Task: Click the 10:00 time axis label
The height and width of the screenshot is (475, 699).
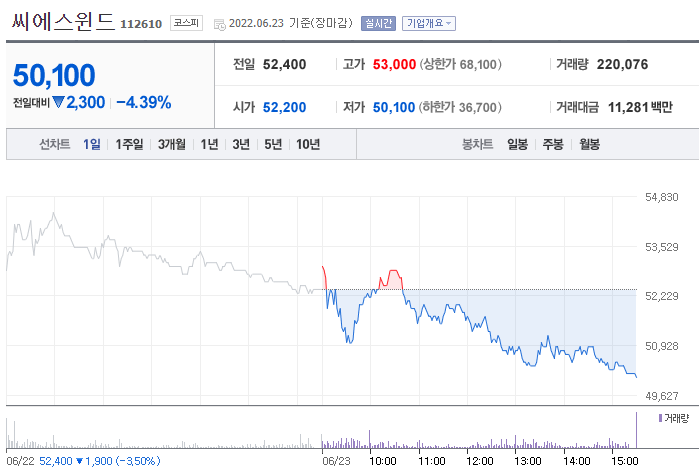Action: click(382, 461)
